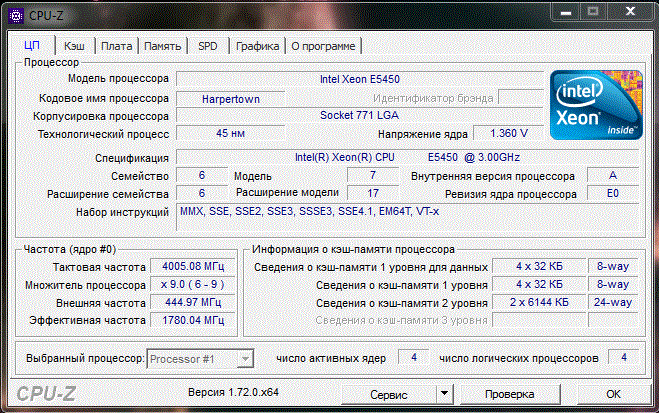Click the Модель value 7
Screen dimensions: 659x413
click(373, 175)
